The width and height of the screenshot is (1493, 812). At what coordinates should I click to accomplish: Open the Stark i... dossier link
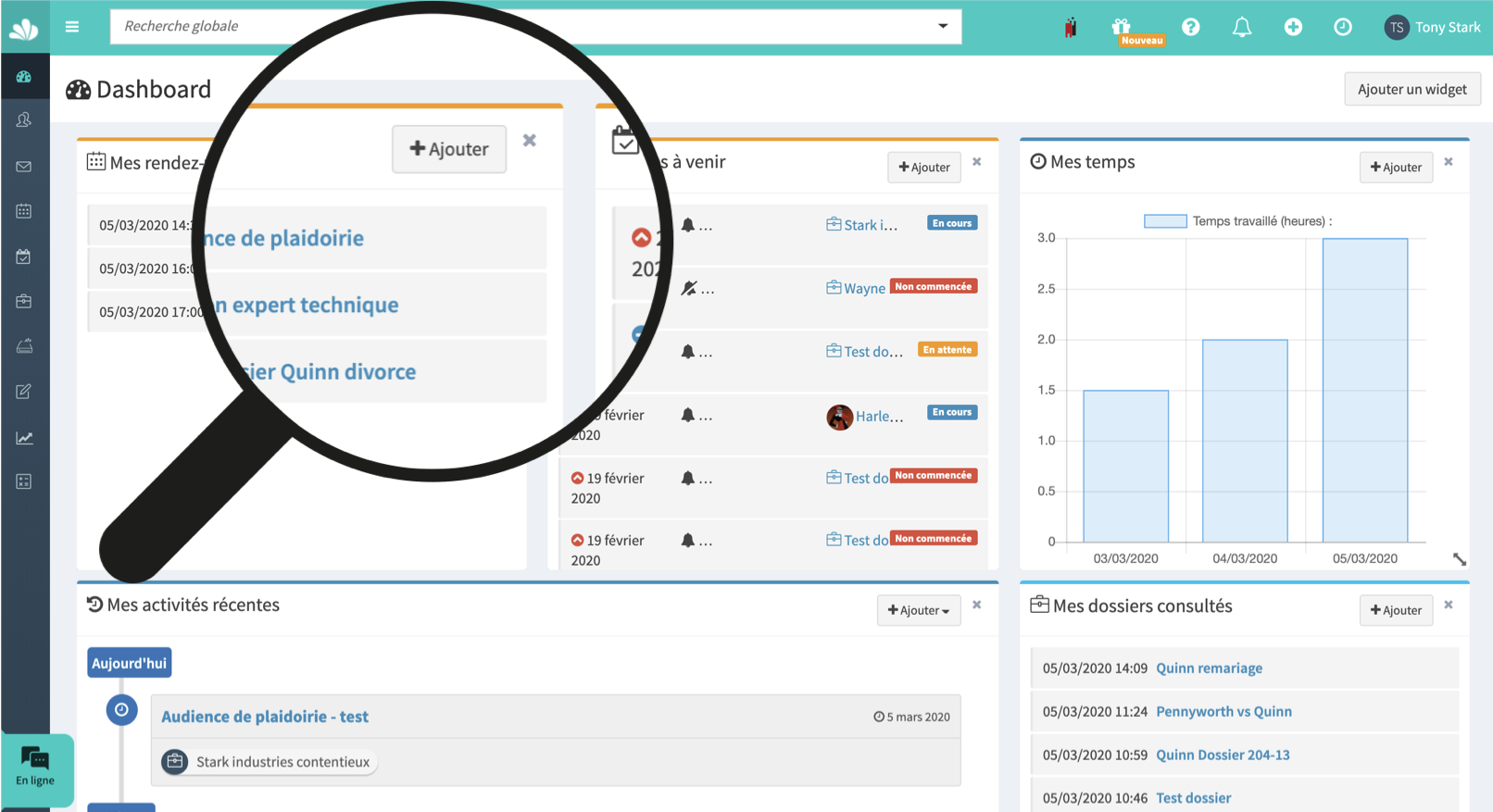[861, 225]
